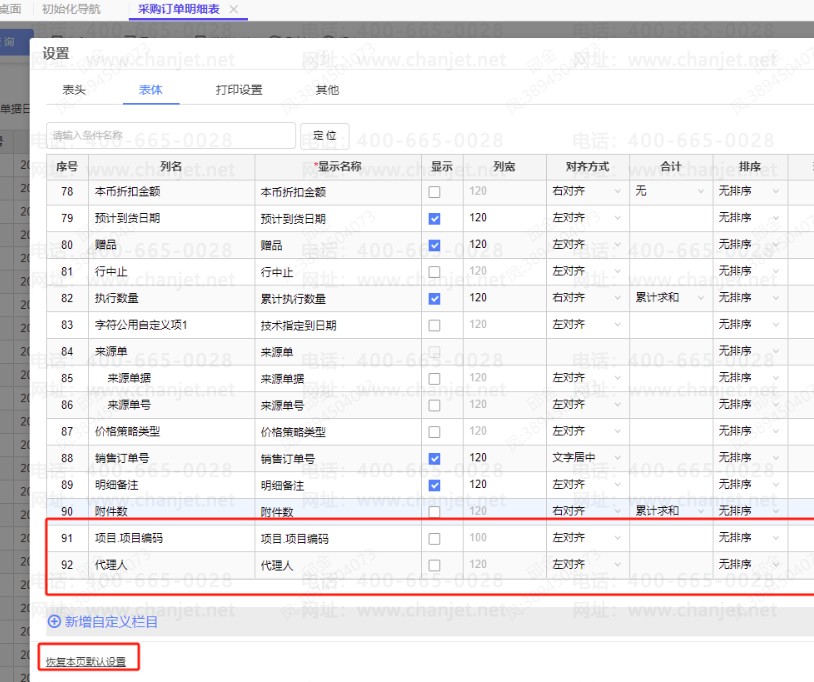
Task: Uncheck display checkbox for 赠品 row
Action: [x=434, y=245]
